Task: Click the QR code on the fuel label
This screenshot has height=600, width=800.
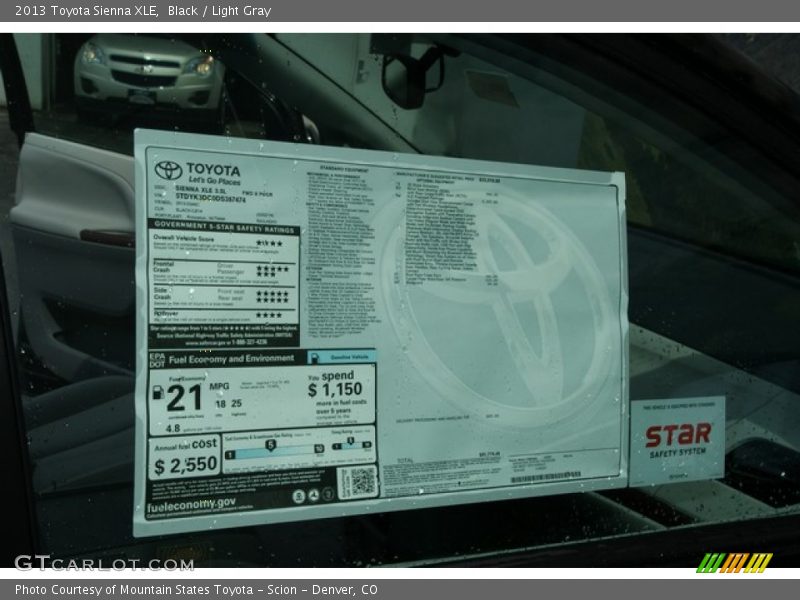Action: pyautogui.click(x=362, y=481)
